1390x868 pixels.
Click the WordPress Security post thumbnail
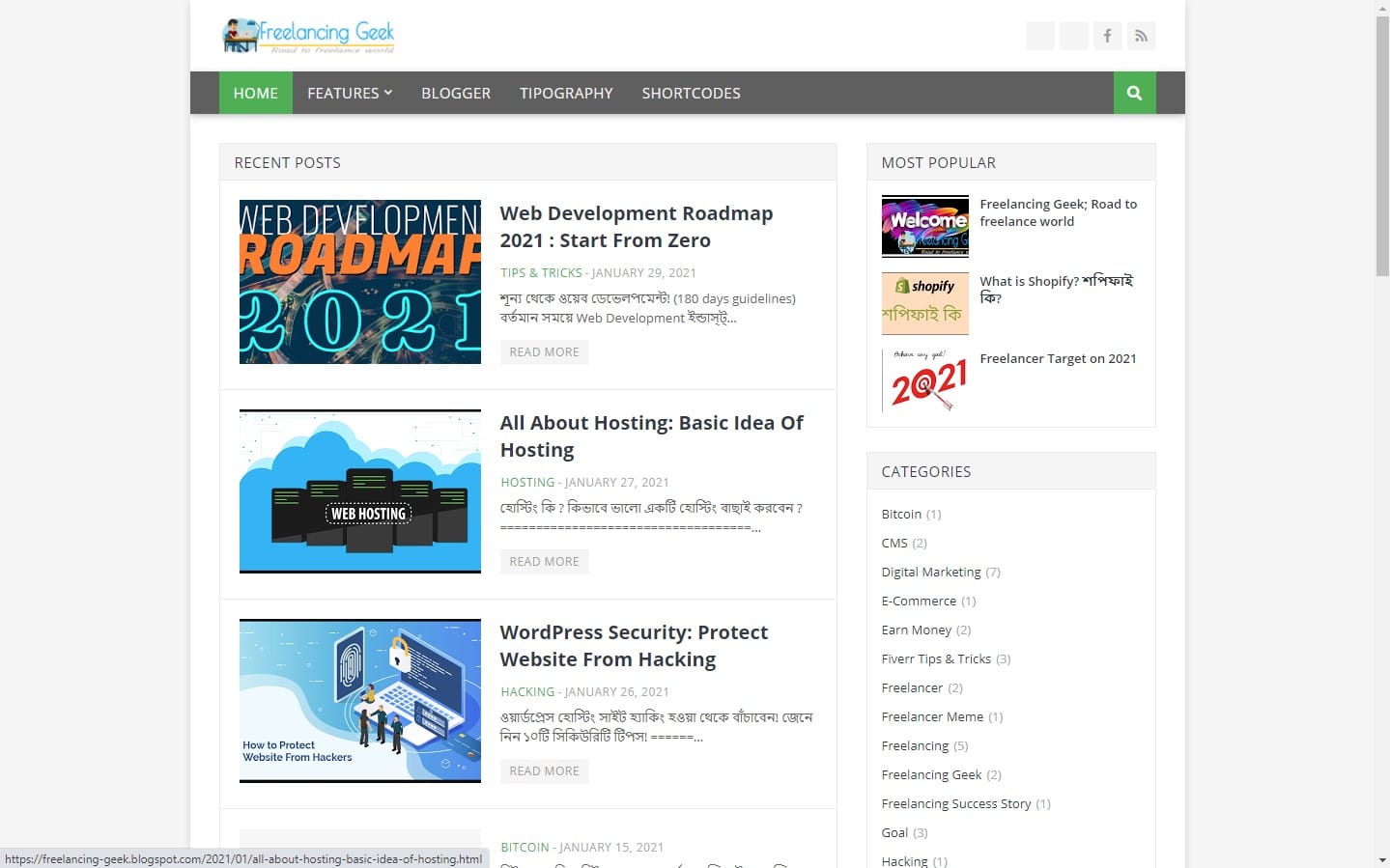[x=360, y=701]
